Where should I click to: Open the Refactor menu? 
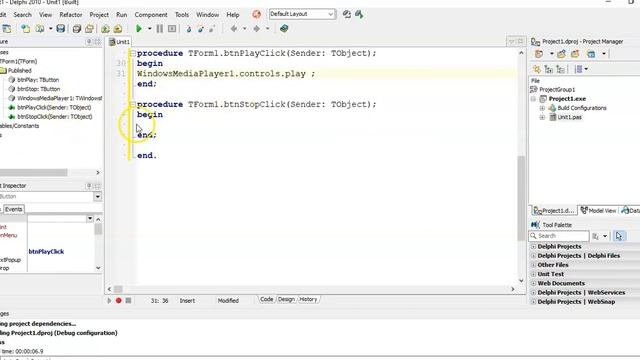[x=71, y=15]
